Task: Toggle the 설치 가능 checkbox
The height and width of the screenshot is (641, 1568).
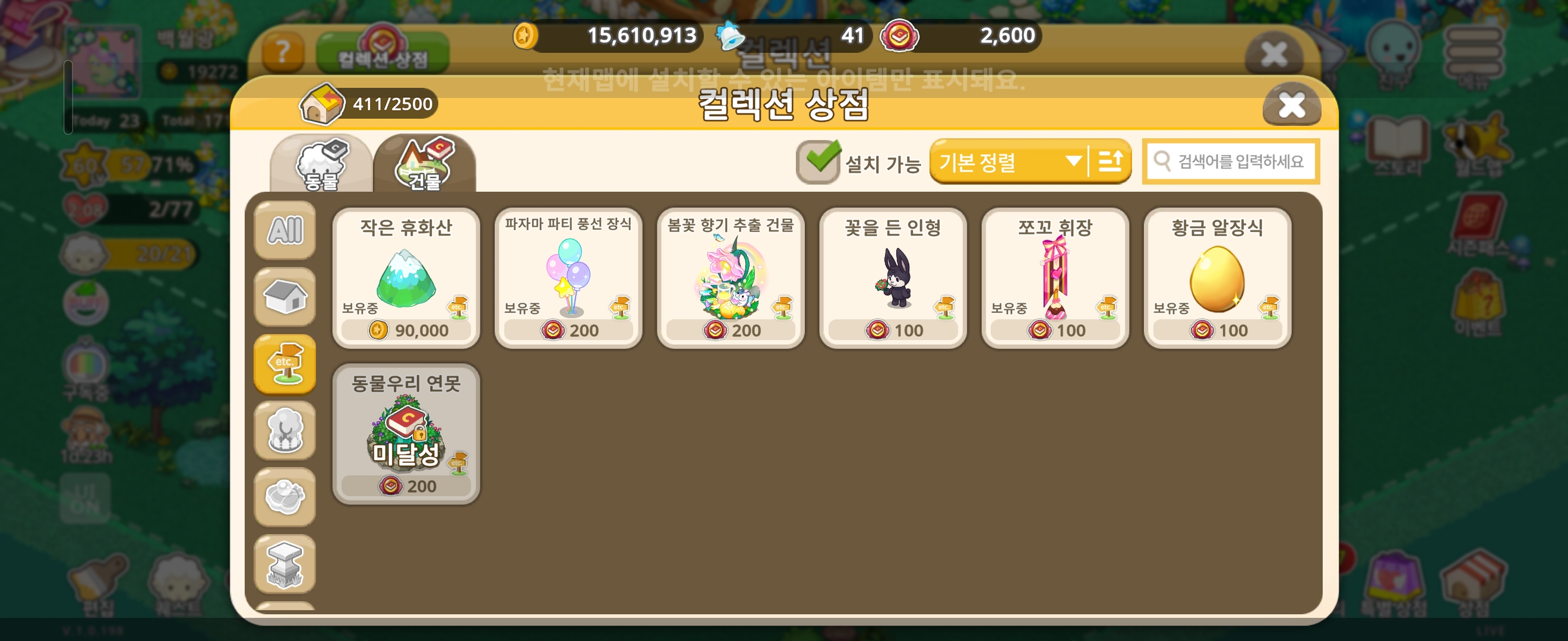Action: point(818,162)
